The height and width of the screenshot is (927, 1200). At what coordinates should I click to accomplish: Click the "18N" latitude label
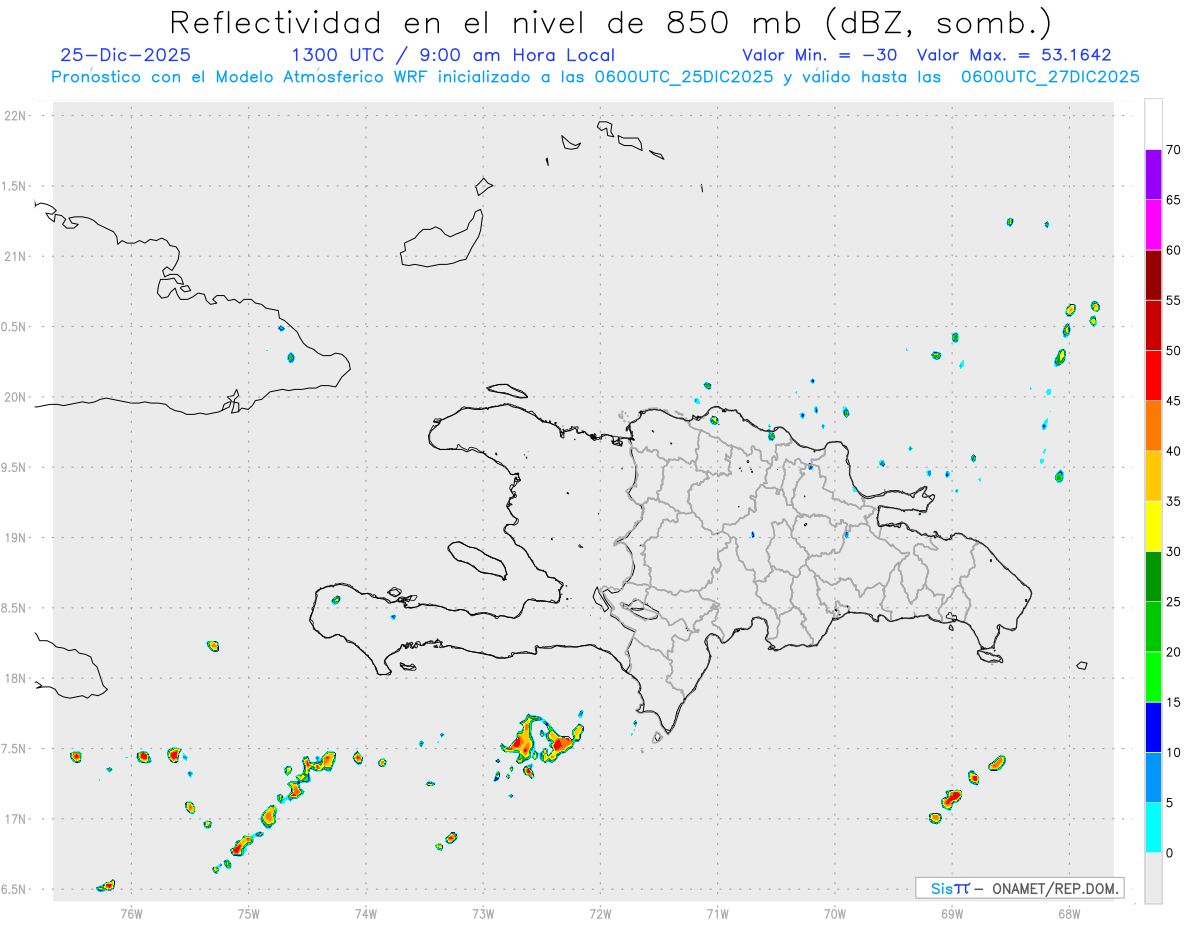(17, 678)
